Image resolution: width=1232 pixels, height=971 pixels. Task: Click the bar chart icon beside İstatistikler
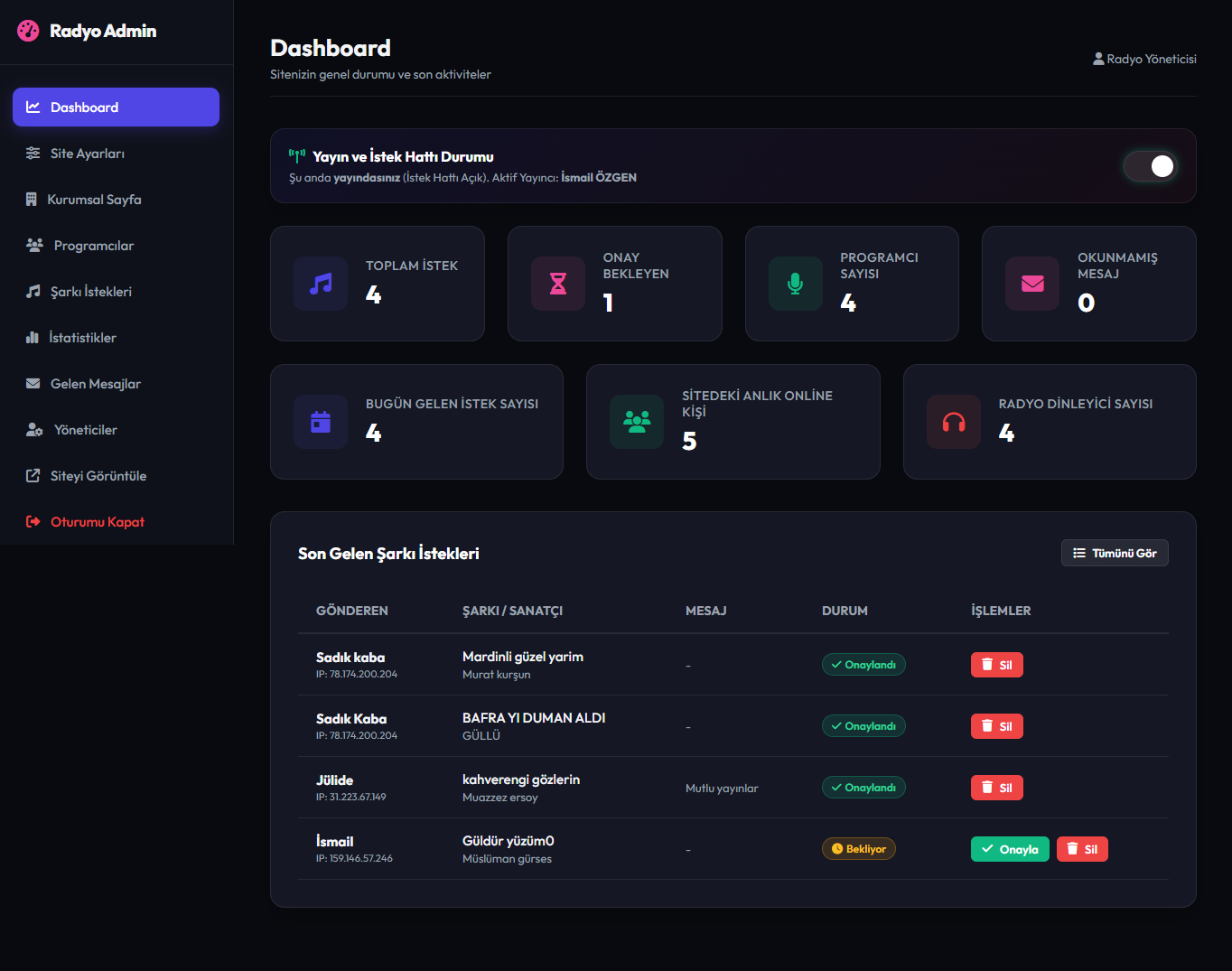click(33, 338)
